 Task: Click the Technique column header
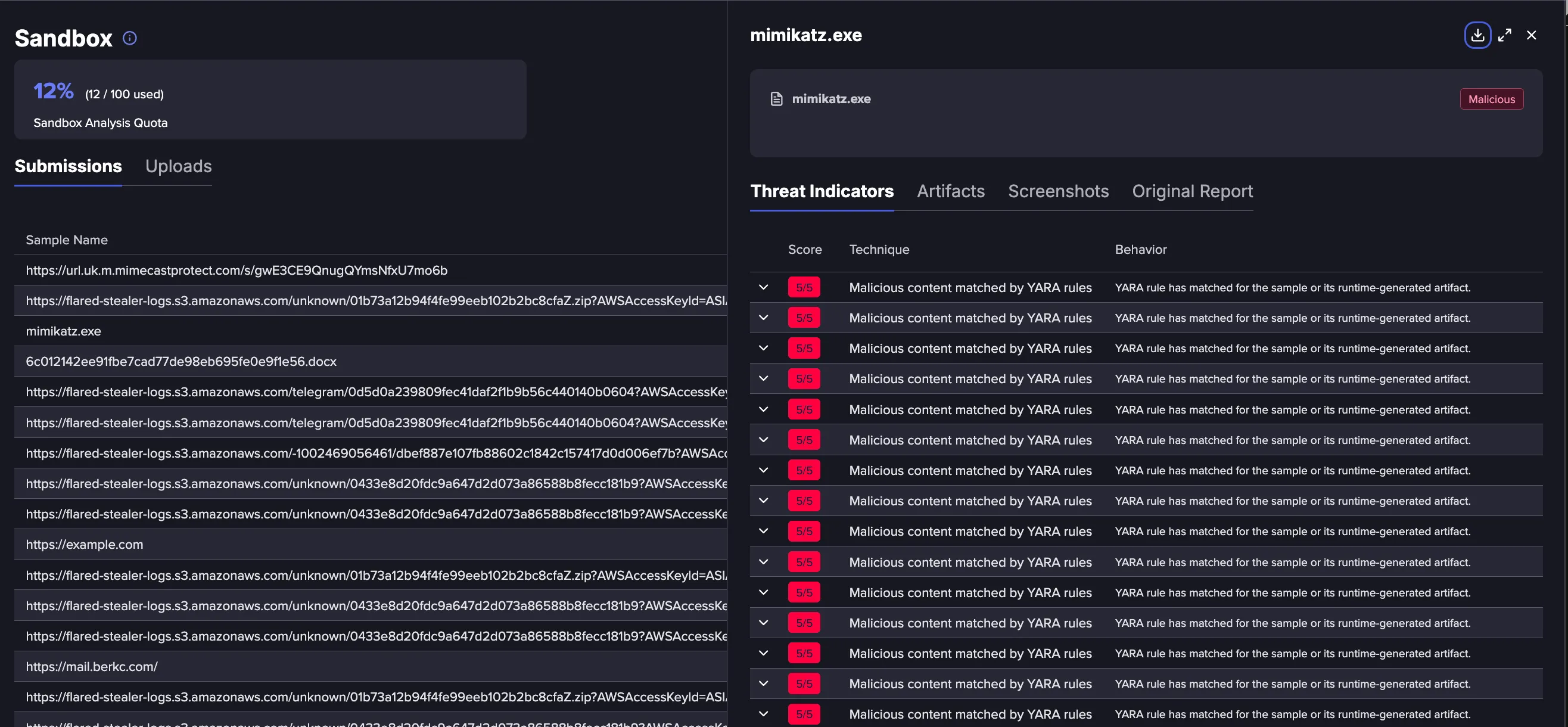(879, 250)
